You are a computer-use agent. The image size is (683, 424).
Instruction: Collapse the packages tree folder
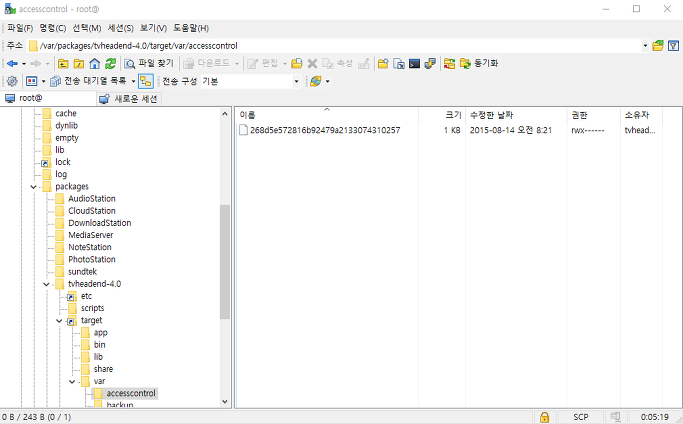[34, 187]
